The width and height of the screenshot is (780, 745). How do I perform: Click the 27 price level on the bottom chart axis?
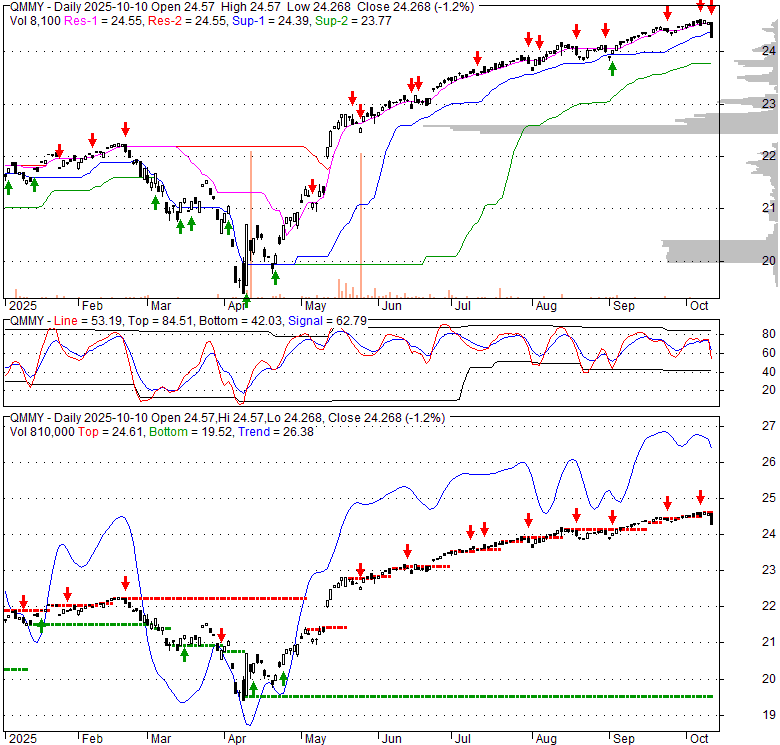768,426
